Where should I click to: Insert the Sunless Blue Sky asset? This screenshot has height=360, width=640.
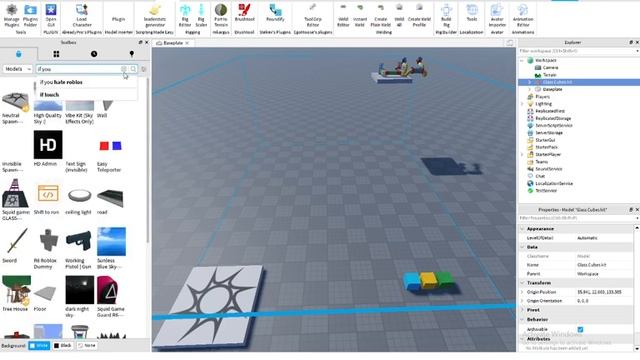[x=111, y=242]
